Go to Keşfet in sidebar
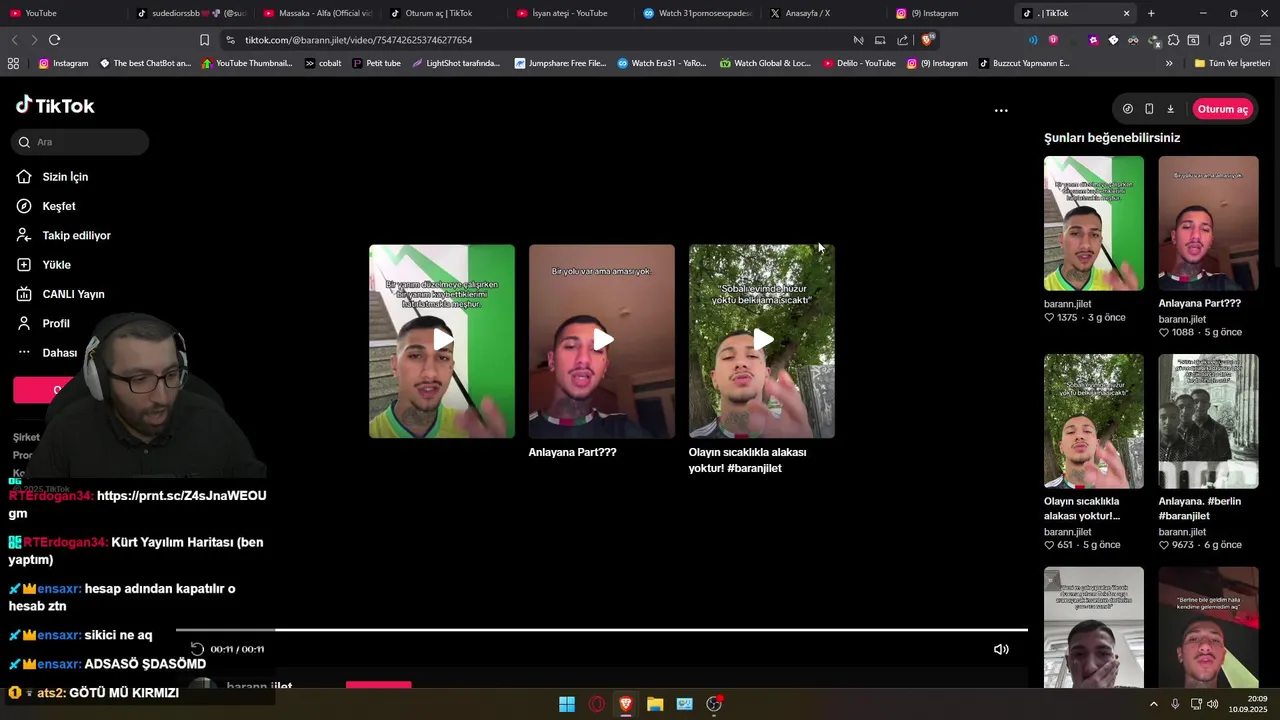1280x720 pixels. tap(46, 206)
